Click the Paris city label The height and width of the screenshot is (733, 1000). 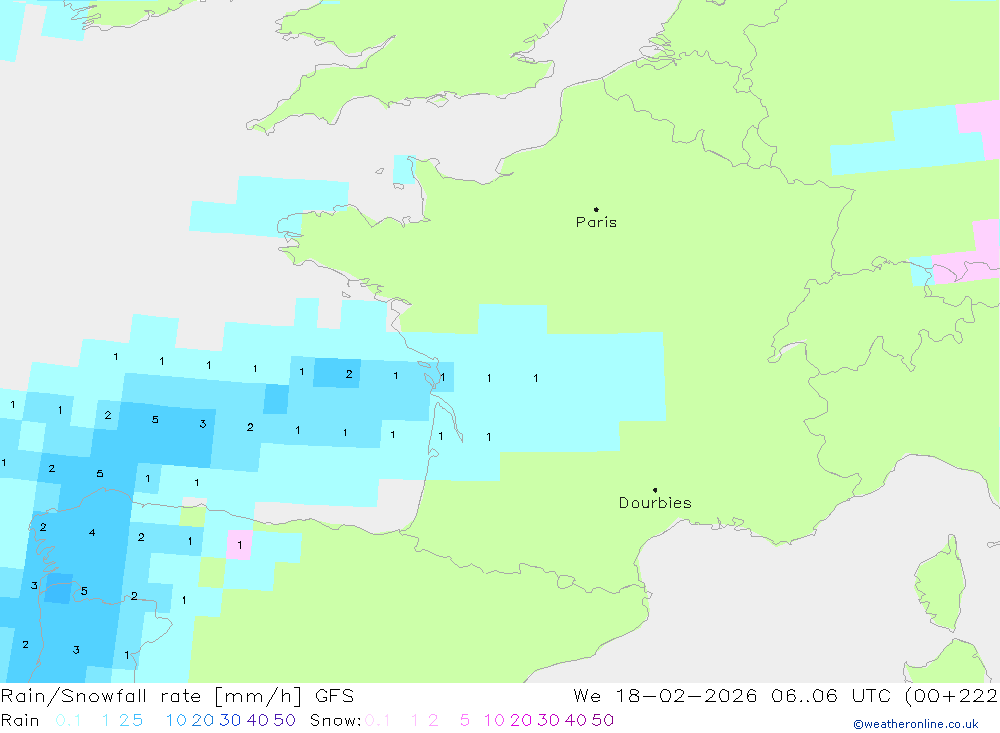(x=596, y=222)
